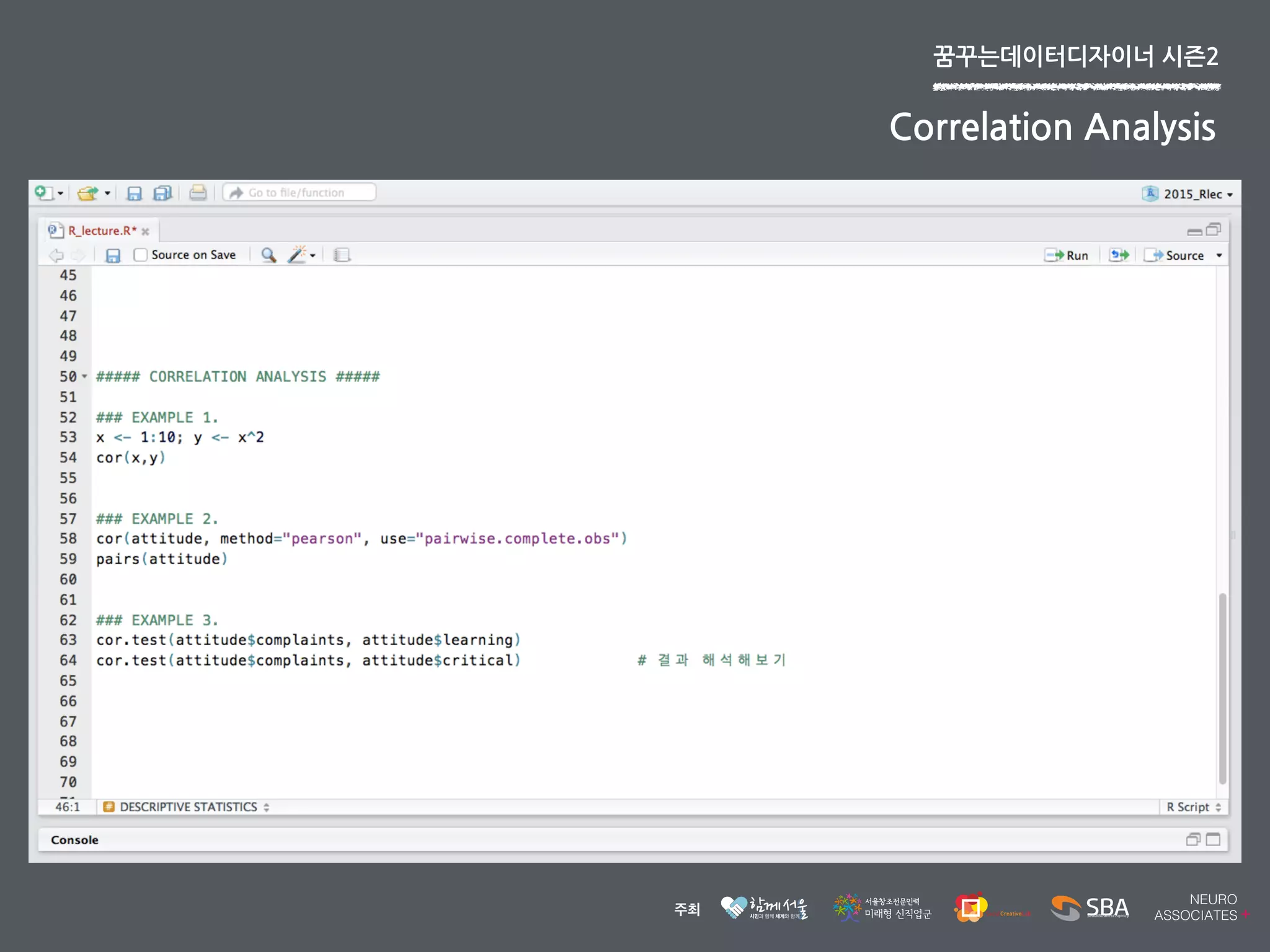Click the open file folder icon
Viewport: 1270px width, 952px height.
[88, 193]
